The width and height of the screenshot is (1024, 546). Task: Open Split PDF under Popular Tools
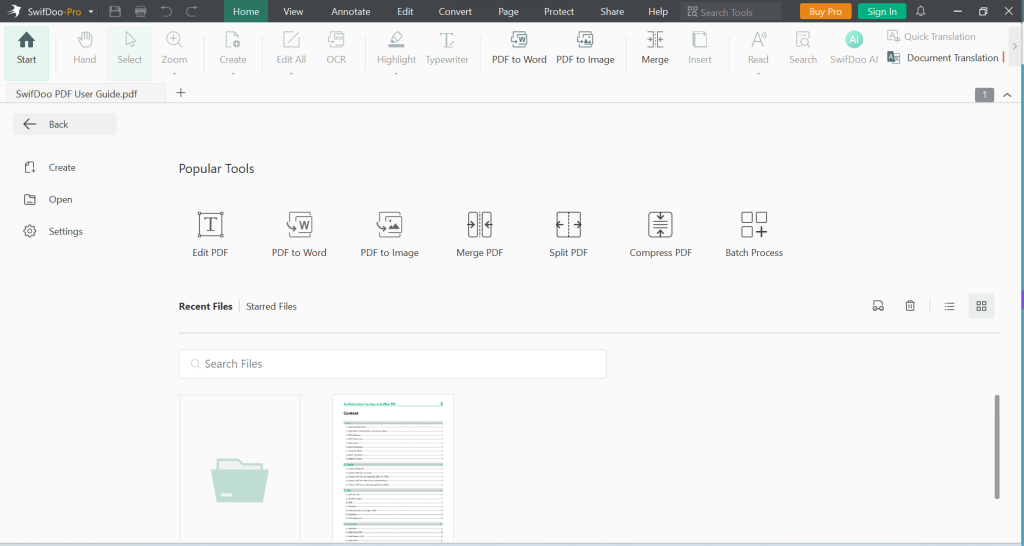568,234
